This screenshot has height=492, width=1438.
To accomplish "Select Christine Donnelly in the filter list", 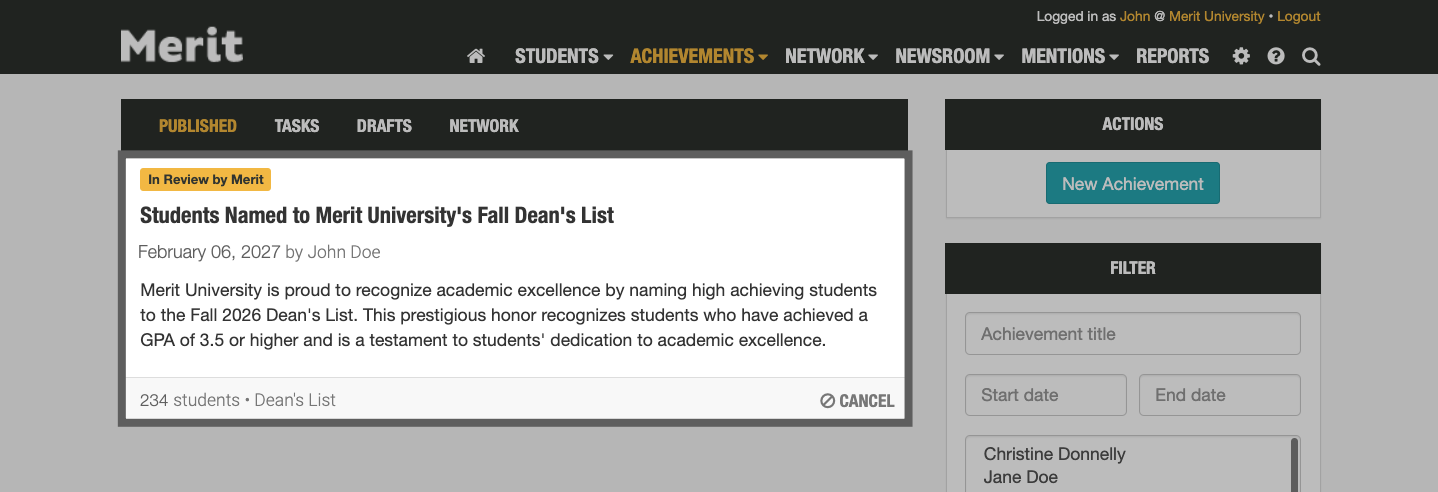I will 1054,454.
